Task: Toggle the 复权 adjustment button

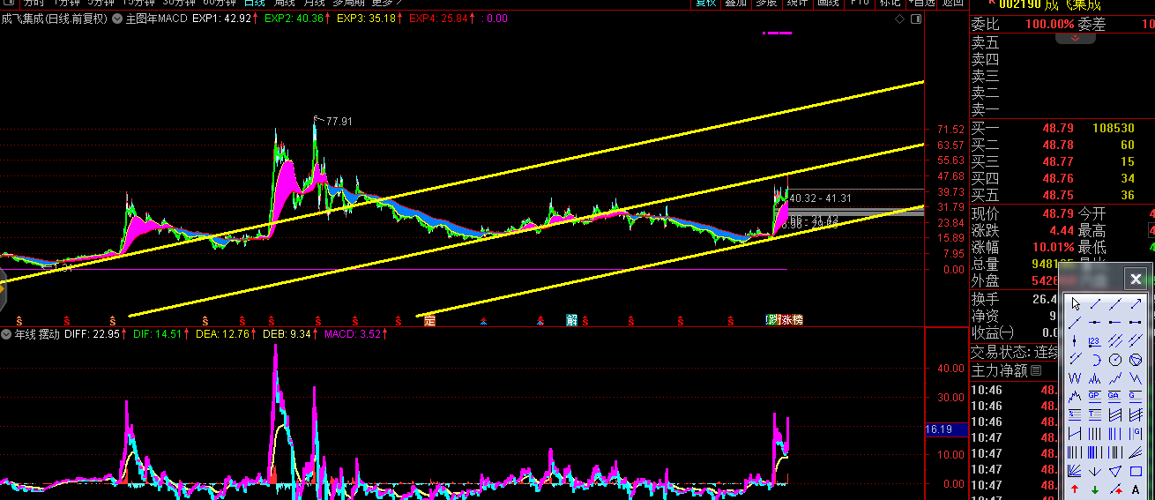Action: pos(706,3)
